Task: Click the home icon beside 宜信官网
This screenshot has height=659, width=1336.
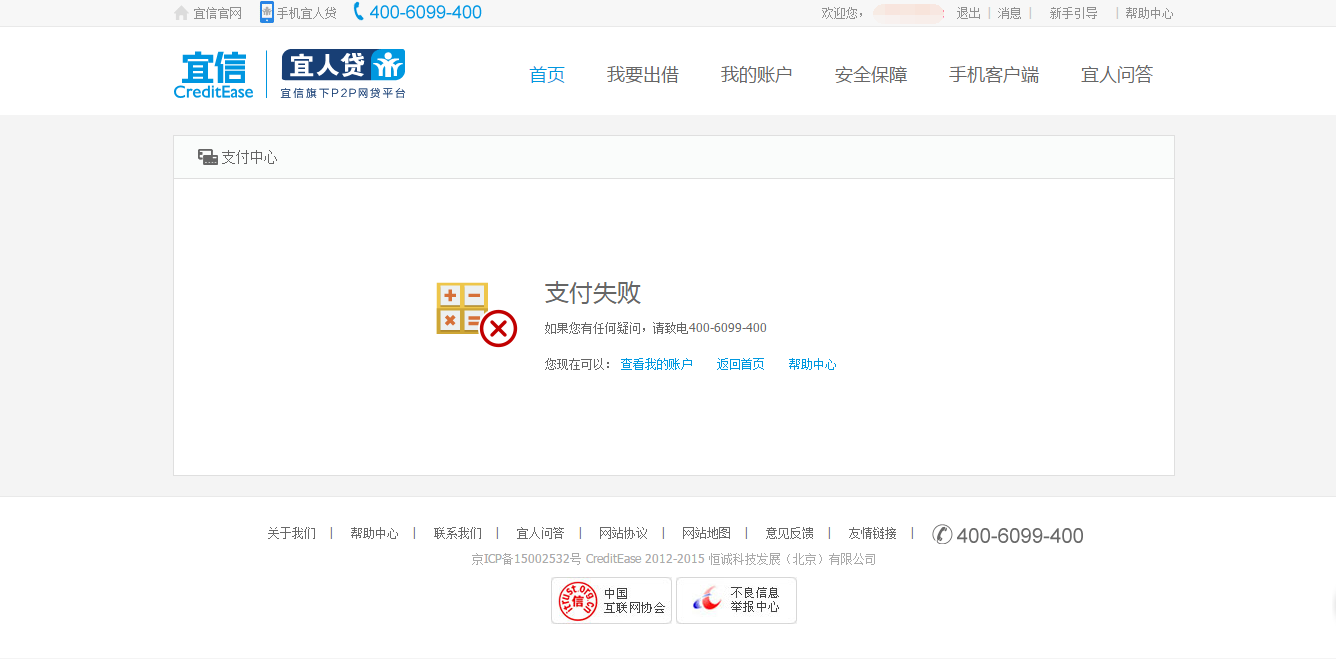Action: [181, 13]
